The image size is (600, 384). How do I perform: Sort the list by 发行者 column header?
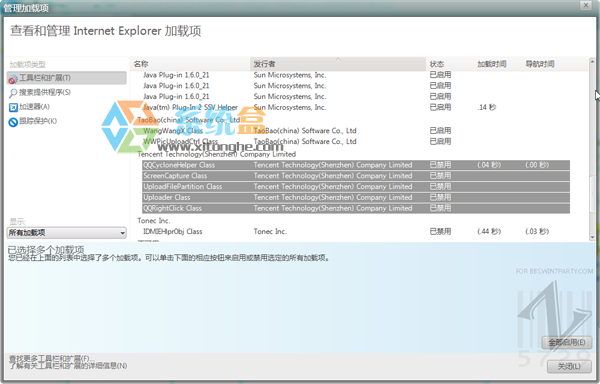(x=338, y=64)
